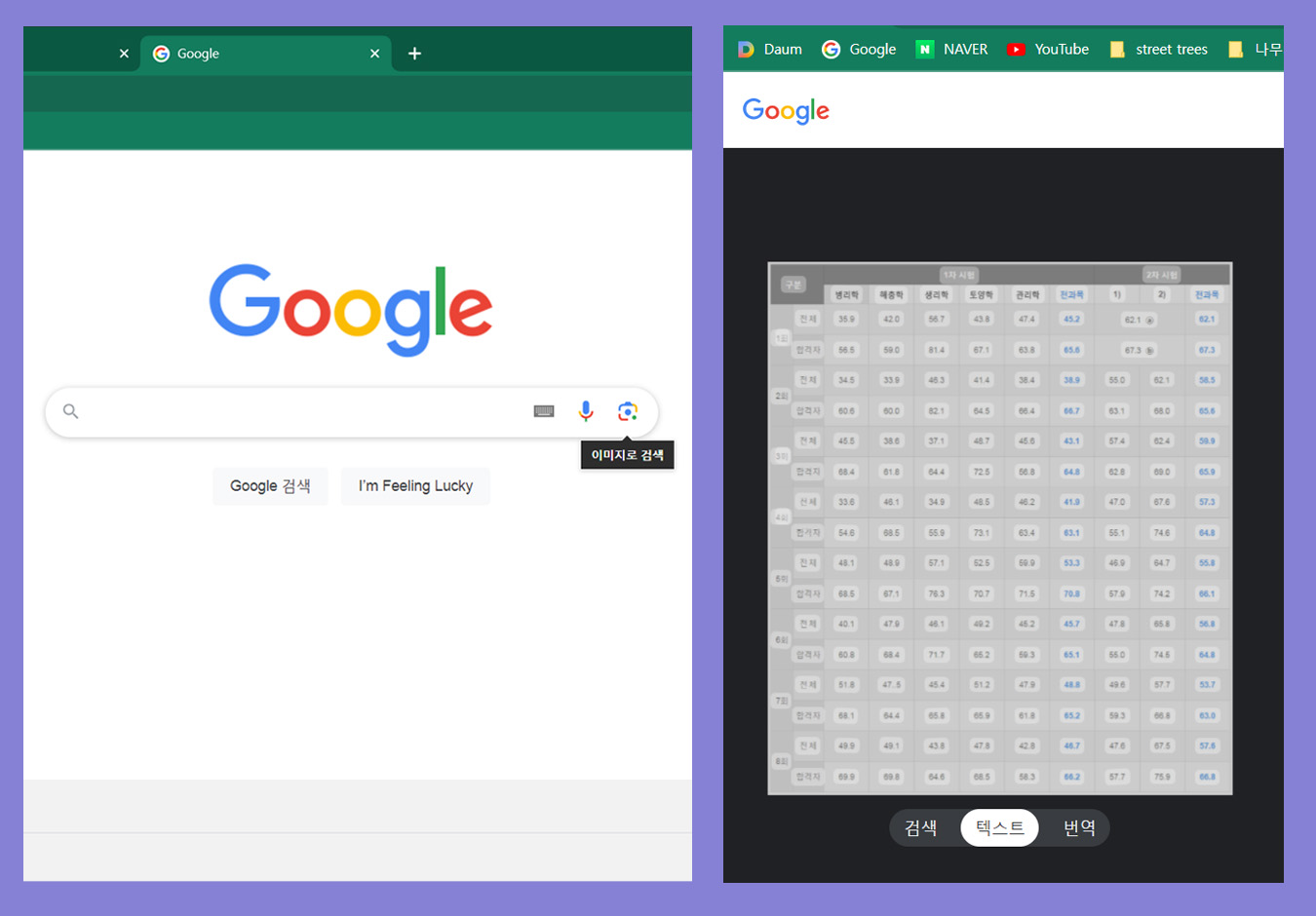The height and width of the screenshot is (916, 1316).
Task: Close the untitled tab left of Google
Action: (124, 54)
